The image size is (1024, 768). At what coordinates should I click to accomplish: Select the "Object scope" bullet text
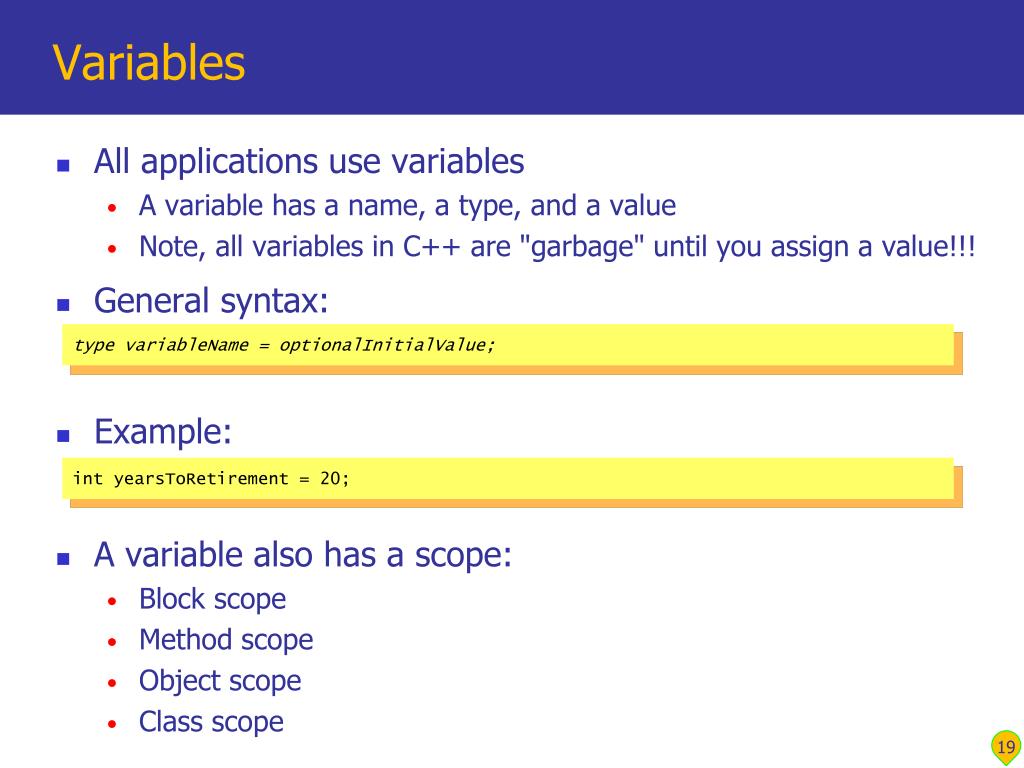click(220, 681)
